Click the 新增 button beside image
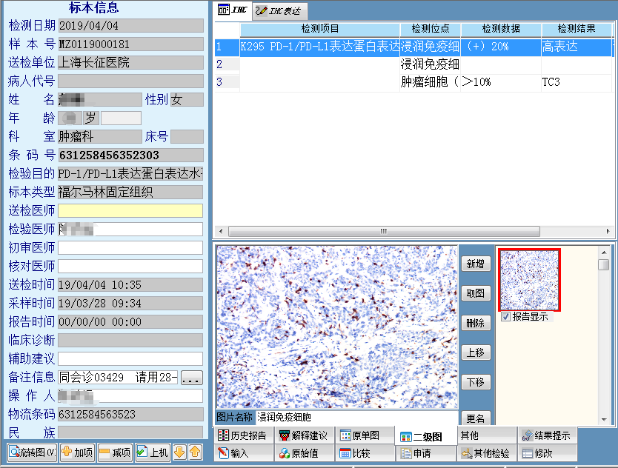Viewport: 618px width, 468px height. (475, 263)
